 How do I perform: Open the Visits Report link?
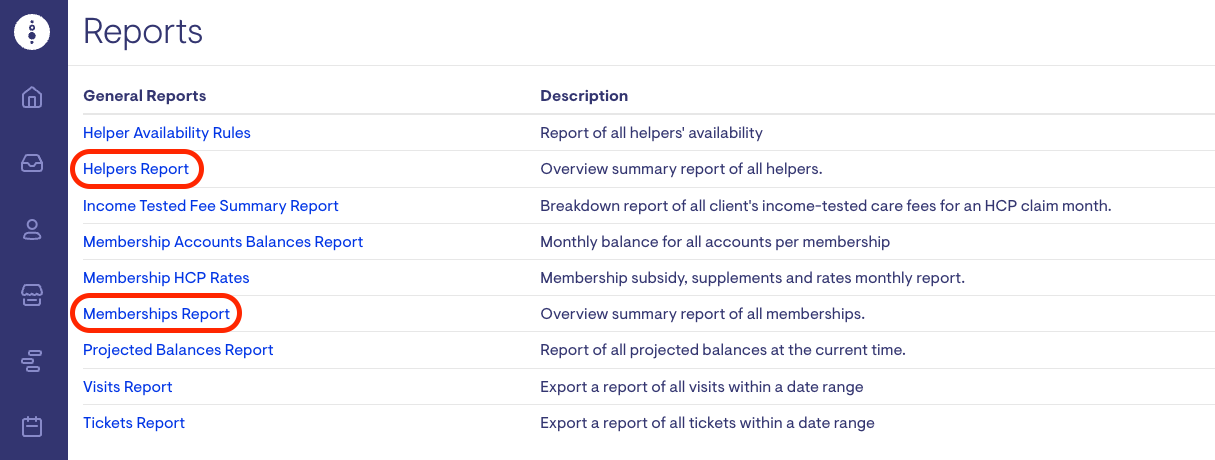click(128, 387)
